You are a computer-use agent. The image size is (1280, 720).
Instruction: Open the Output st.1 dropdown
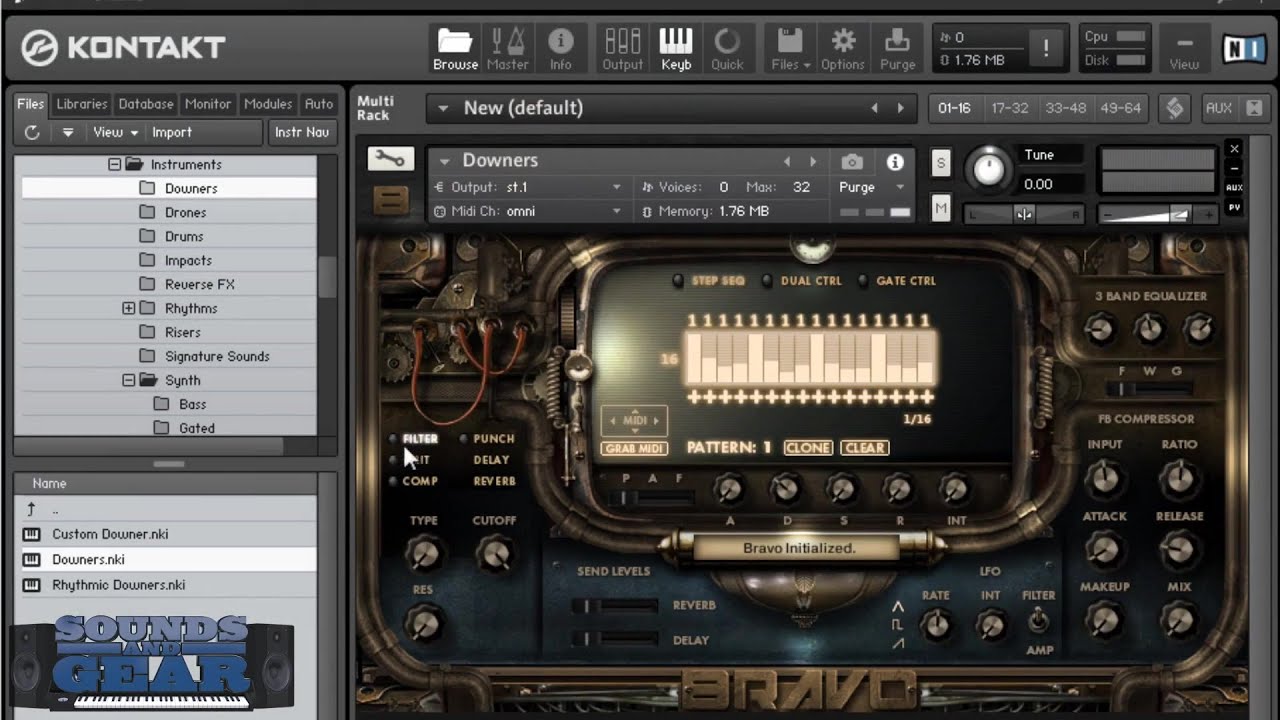(x=529, y=187)
